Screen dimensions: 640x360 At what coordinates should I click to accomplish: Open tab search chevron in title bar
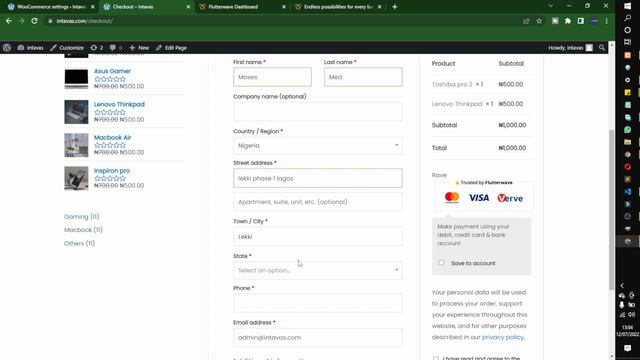551,6
